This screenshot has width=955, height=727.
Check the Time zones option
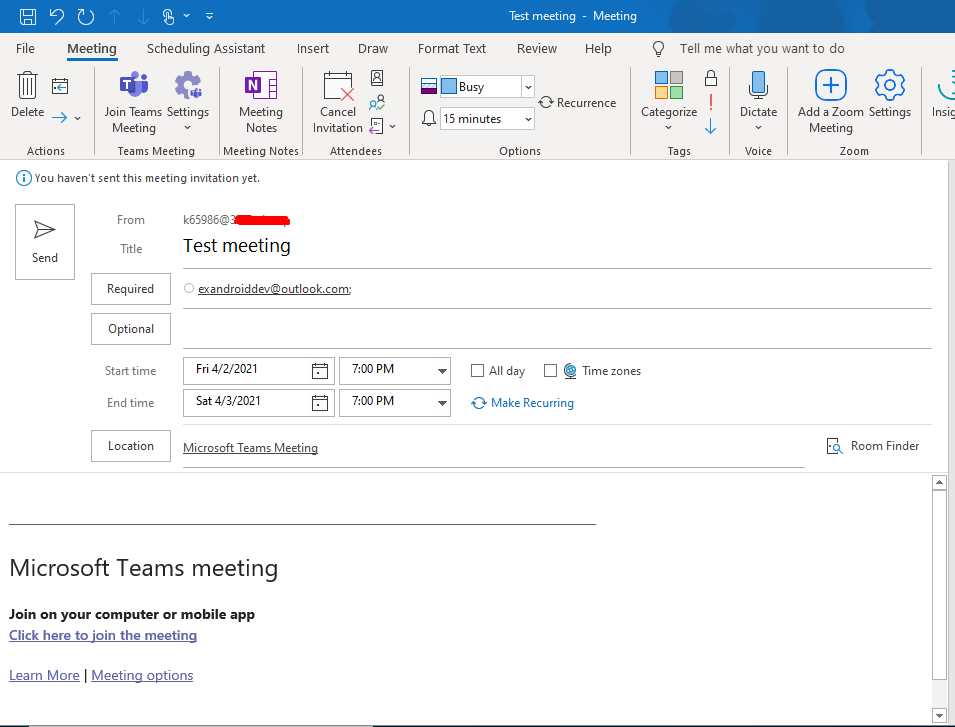pos(551,370)
